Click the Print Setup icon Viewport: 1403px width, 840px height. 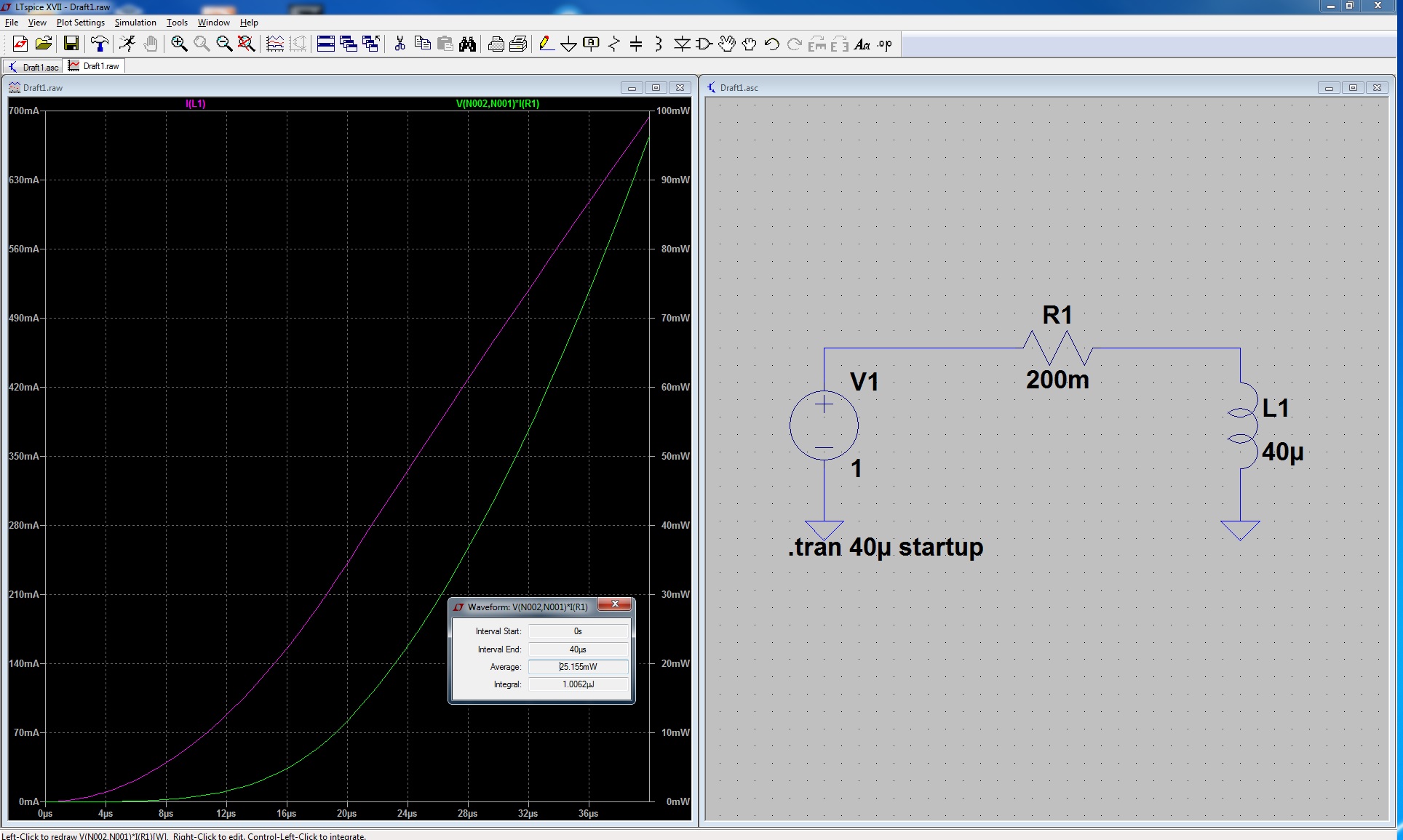pos(496,44)
